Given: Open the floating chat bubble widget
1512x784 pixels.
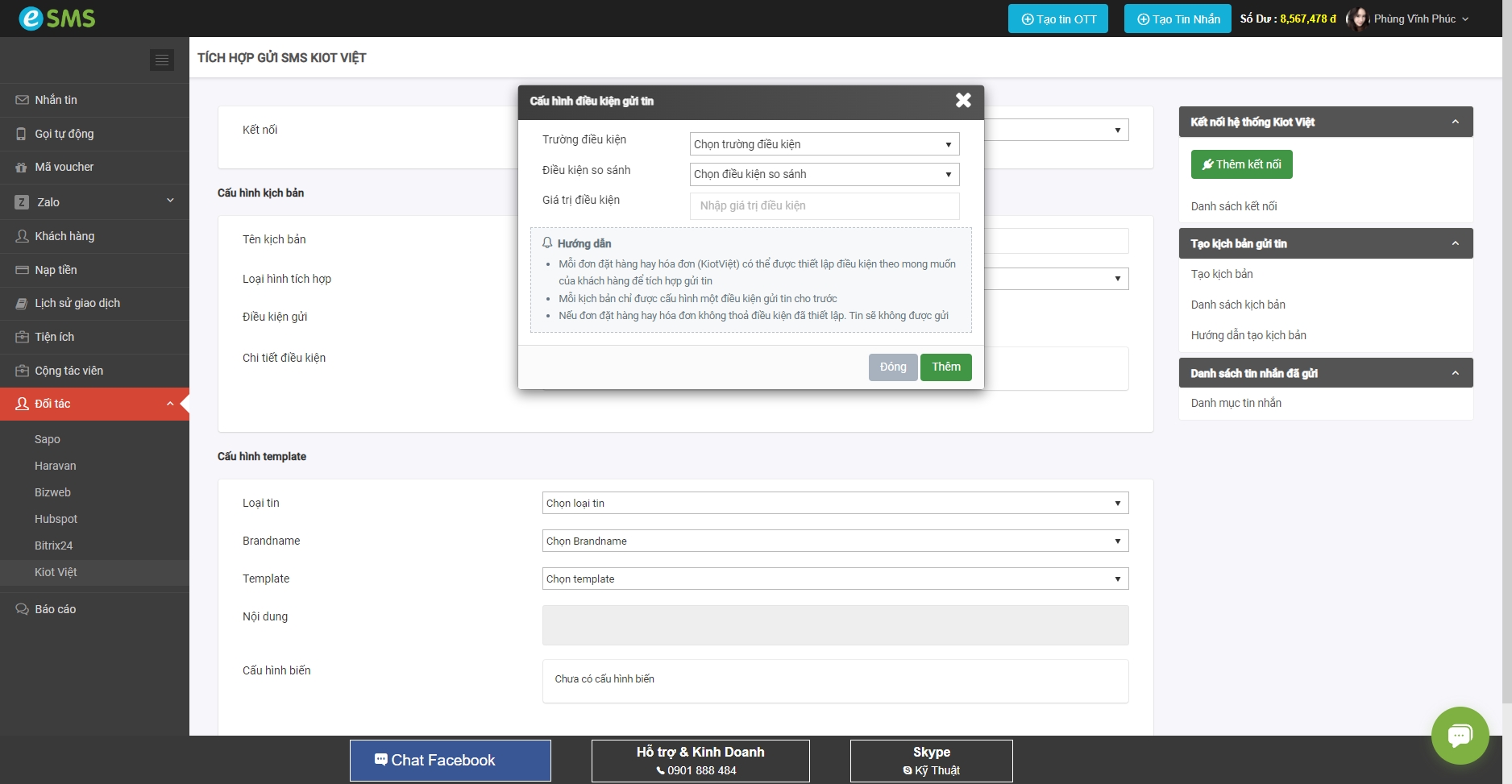Looking at the screenshot, I should click(1460, 735).
